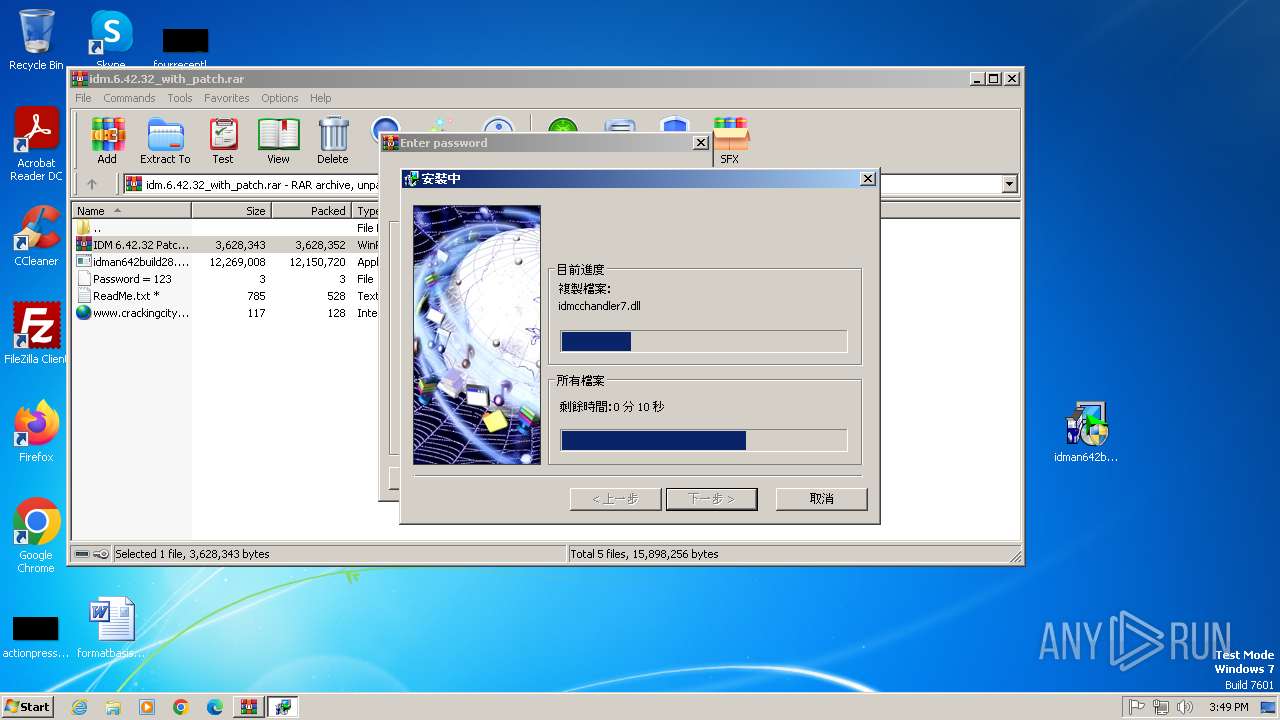Viewport: 1280px width, 720px height.
Task: Select the idman642b... installer desktop icon
Action: (1086, 432)
